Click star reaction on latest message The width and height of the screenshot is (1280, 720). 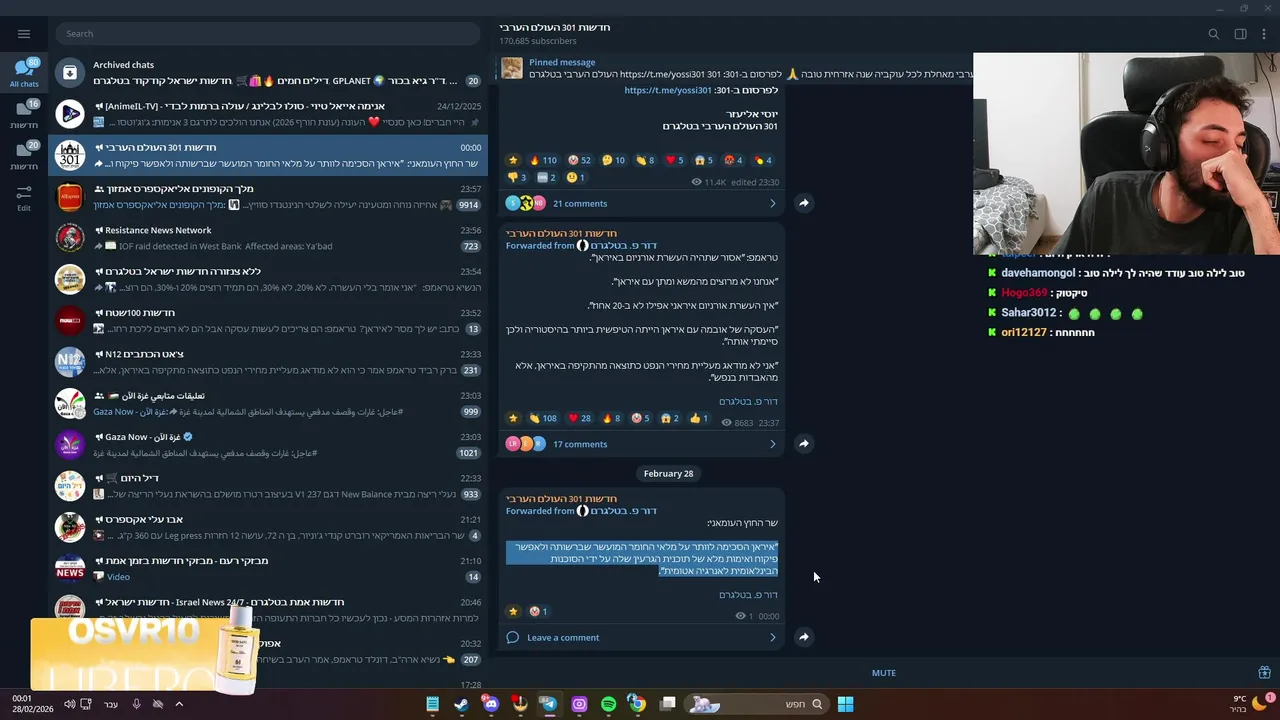(x=514, y=611)
